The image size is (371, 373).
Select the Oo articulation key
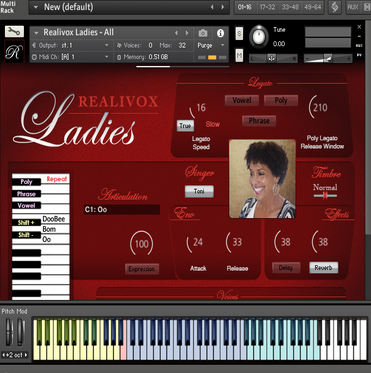47,239
